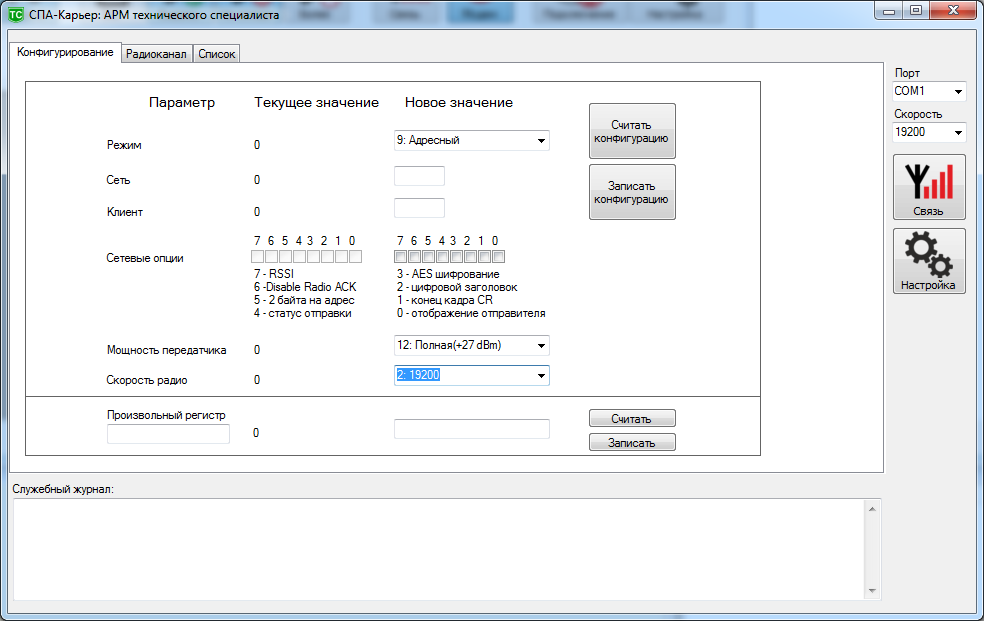Click inside the Служебный журнал log area
984x621 pixels.
[x=437, y=549]
